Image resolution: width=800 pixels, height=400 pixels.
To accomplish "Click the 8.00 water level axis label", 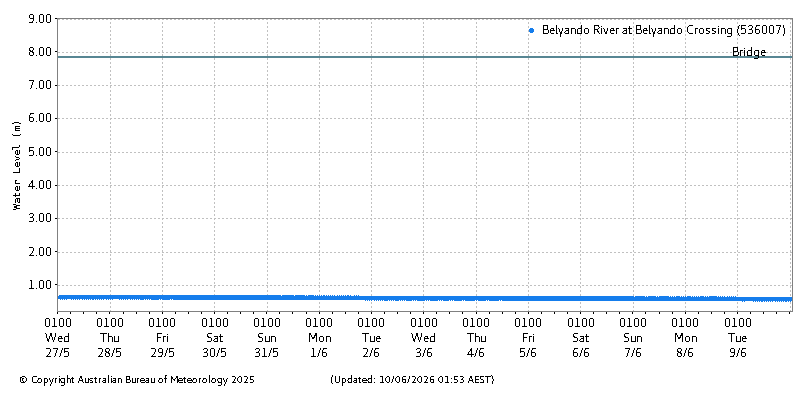I will [41, 52].
